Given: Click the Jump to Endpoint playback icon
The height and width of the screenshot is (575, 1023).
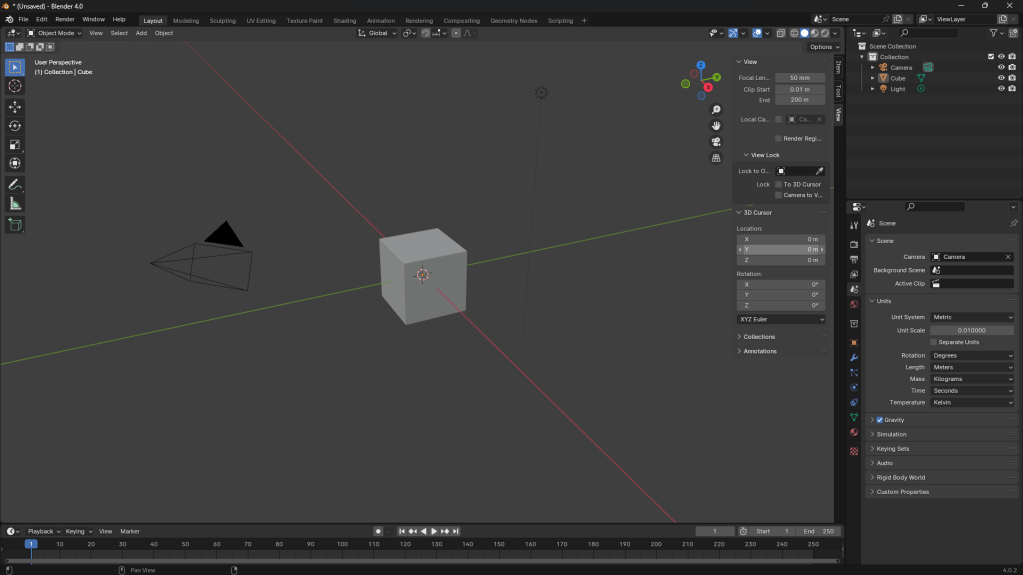Looking at the screenshot, I should click(457, 531).
